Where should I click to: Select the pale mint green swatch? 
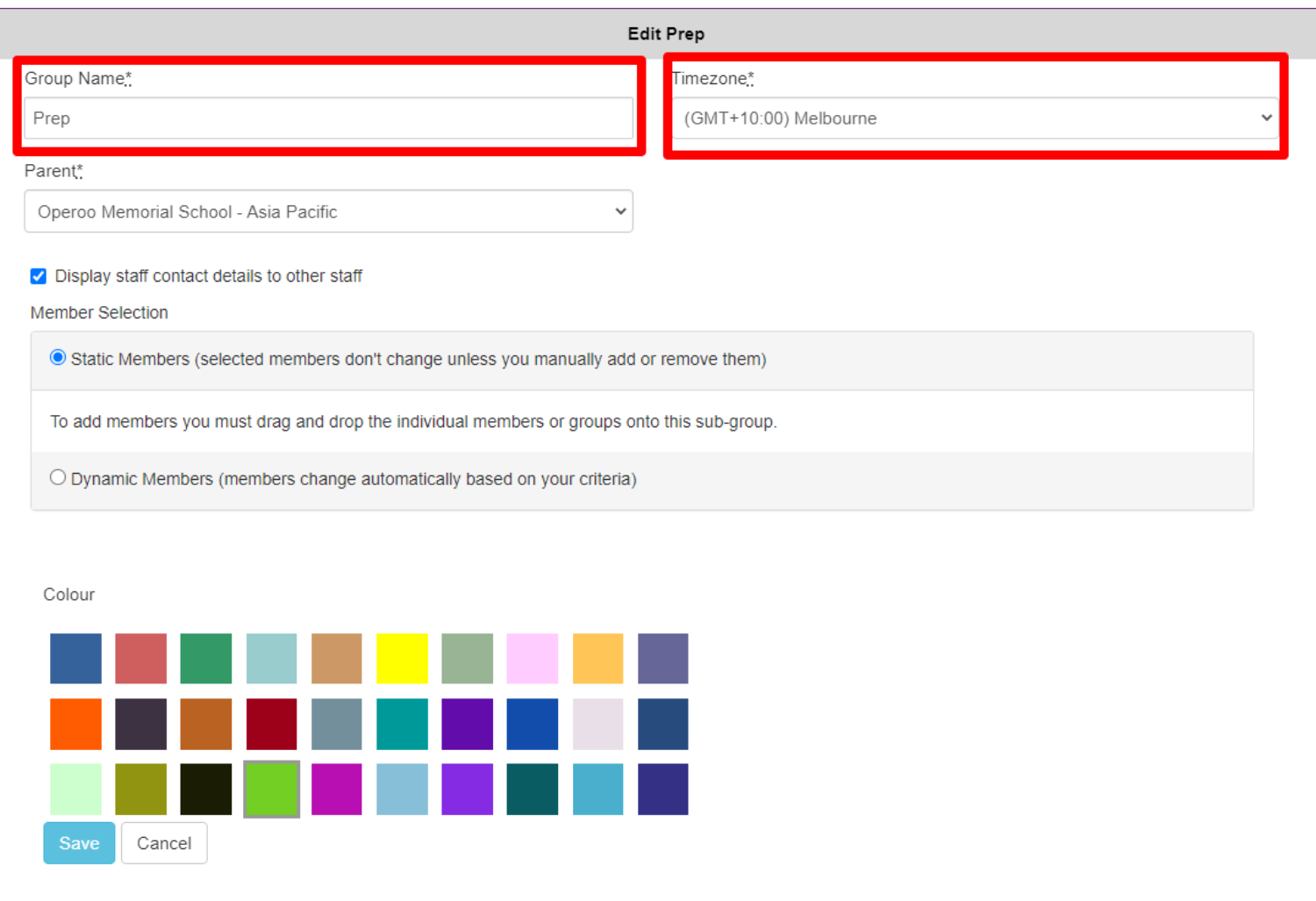[75, 790]
